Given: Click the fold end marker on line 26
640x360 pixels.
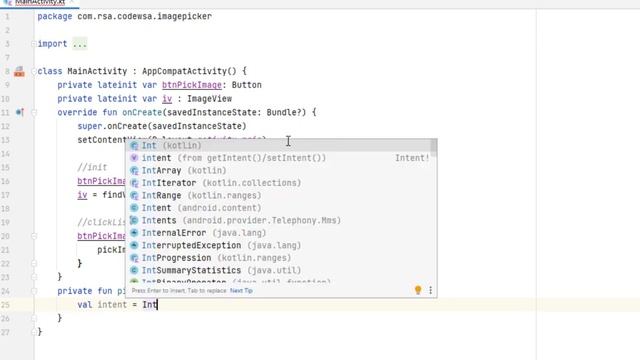Looking at the screenshot, I should [34, 318].
